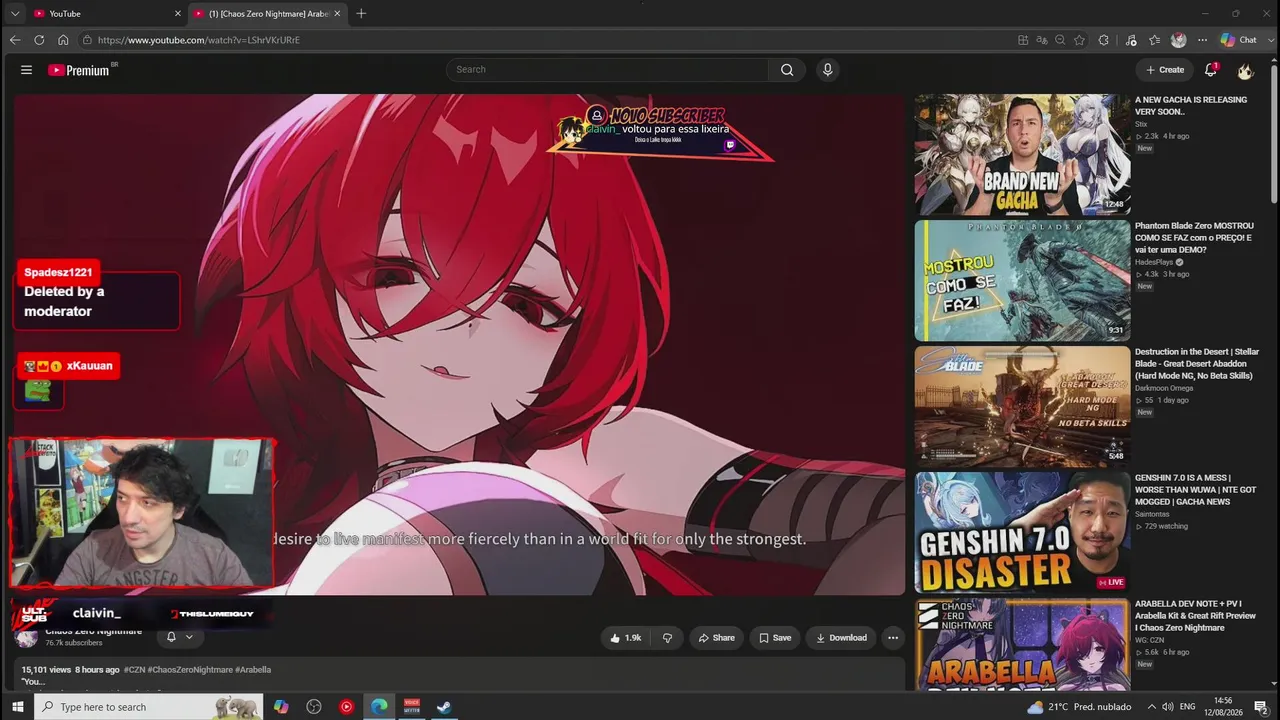Visit the HadesPlays channel link
1280x720 pixels.
[x=1154, y=262]
